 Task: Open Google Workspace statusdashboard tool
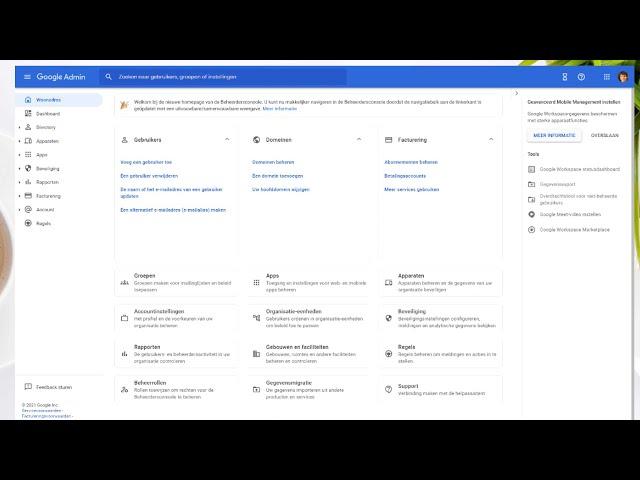(574, 169)
